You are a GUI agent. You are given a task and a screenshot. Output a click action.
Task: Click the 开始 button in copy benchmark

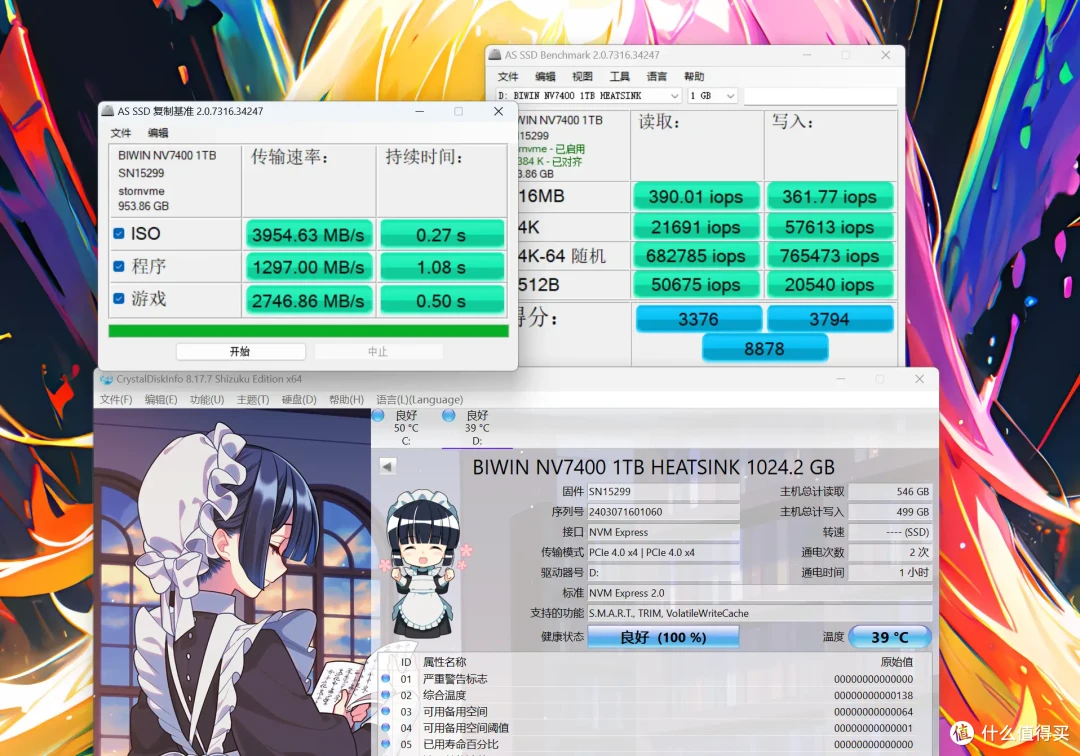[x=240, y=351]
